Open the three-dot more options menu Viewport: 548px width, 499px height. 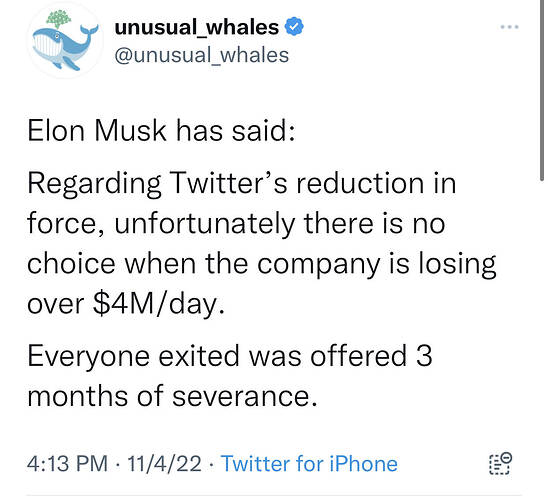[509, 27]
